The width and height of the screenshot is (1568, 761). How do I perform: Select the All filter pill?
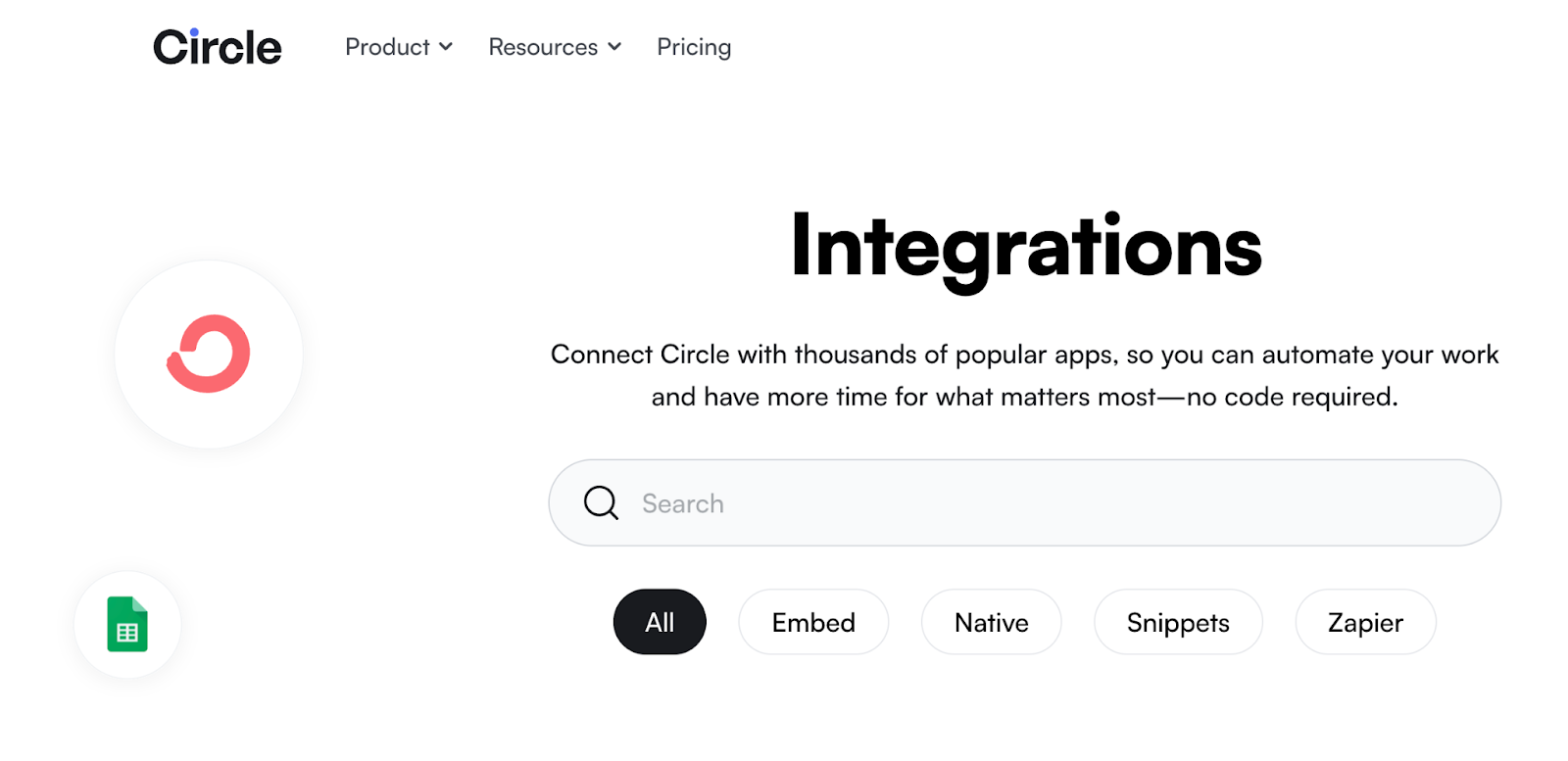coord(660,622)
